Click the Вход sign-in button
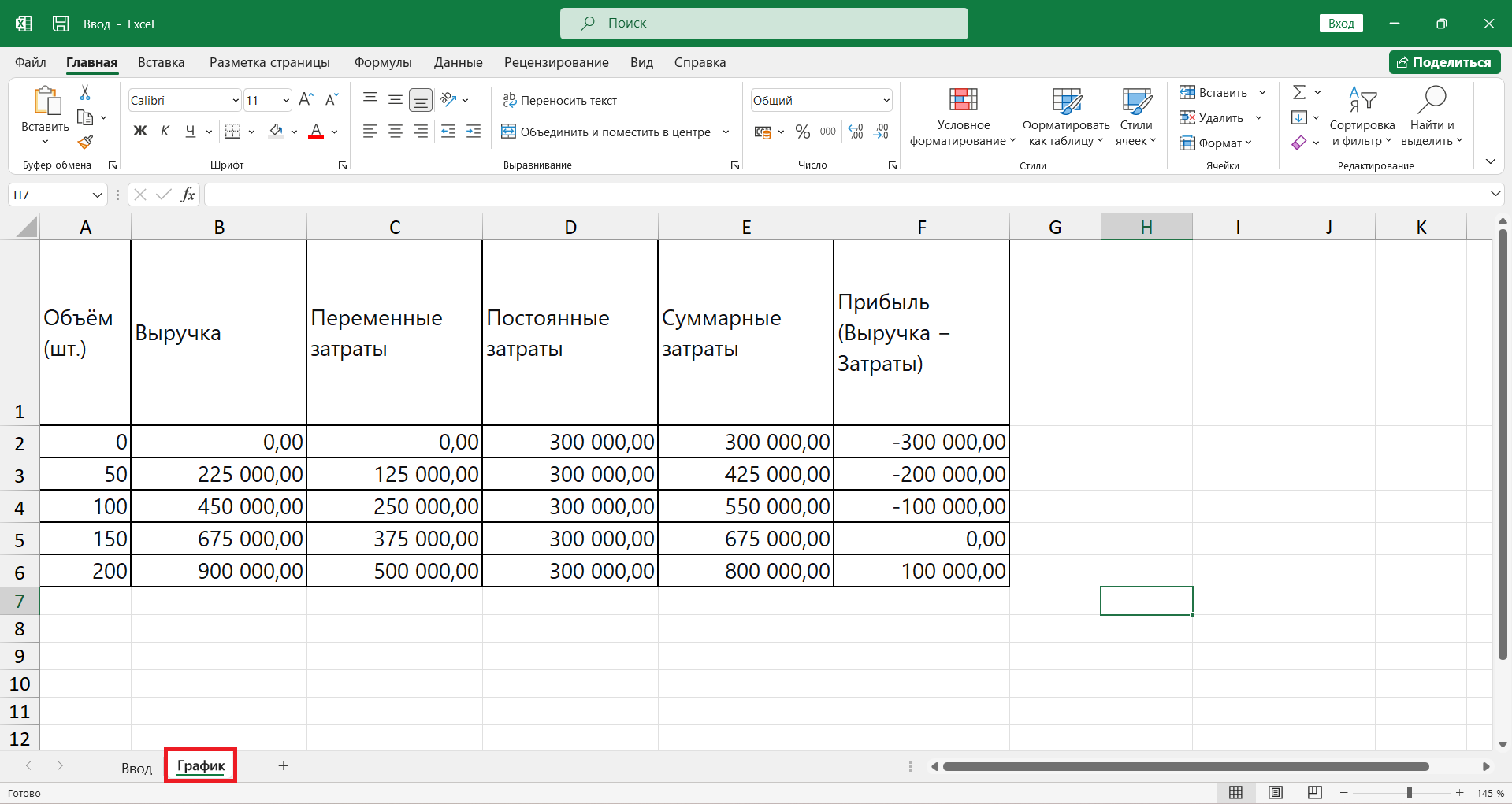Screen dimensions: 1512x804 [1341, 24]
